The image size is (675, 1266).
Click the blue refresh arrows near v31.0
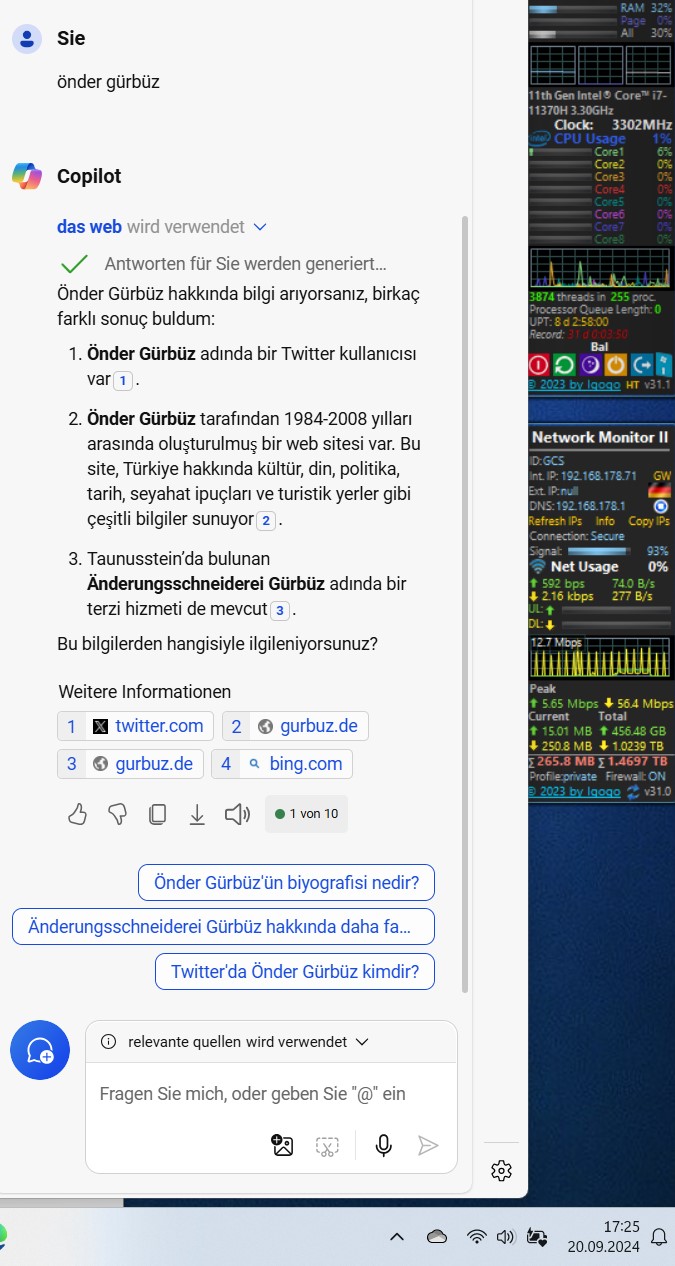pyautogui.click(x=633, y=791)
